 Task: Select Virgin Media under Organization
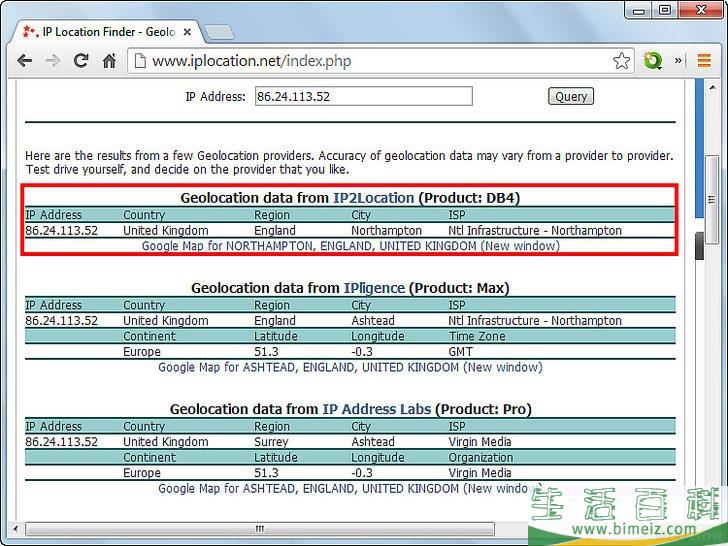480,473
